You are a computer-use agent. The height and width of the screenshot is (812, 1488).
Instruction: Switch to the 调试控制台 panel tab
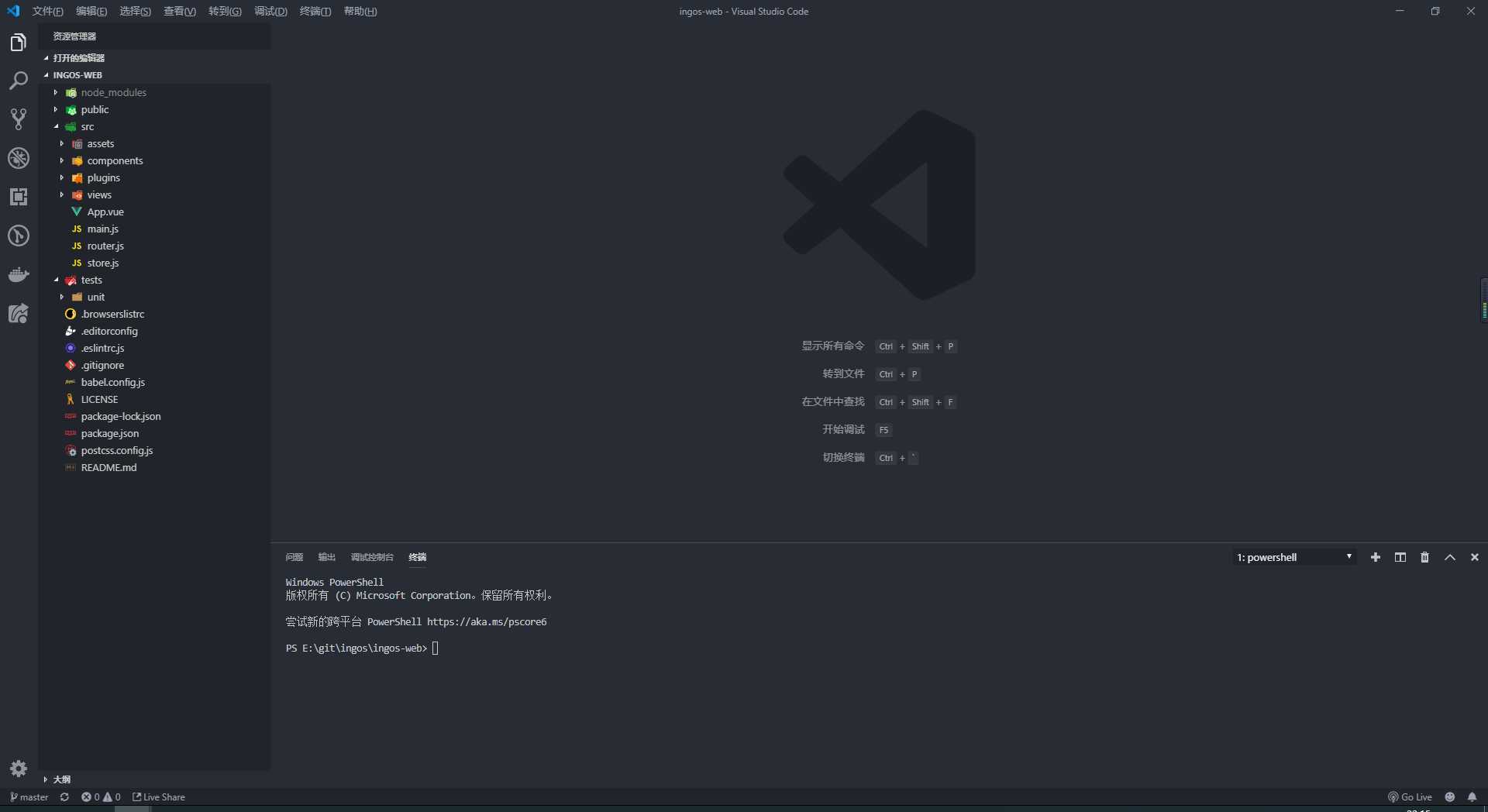(x=372, y=557)
